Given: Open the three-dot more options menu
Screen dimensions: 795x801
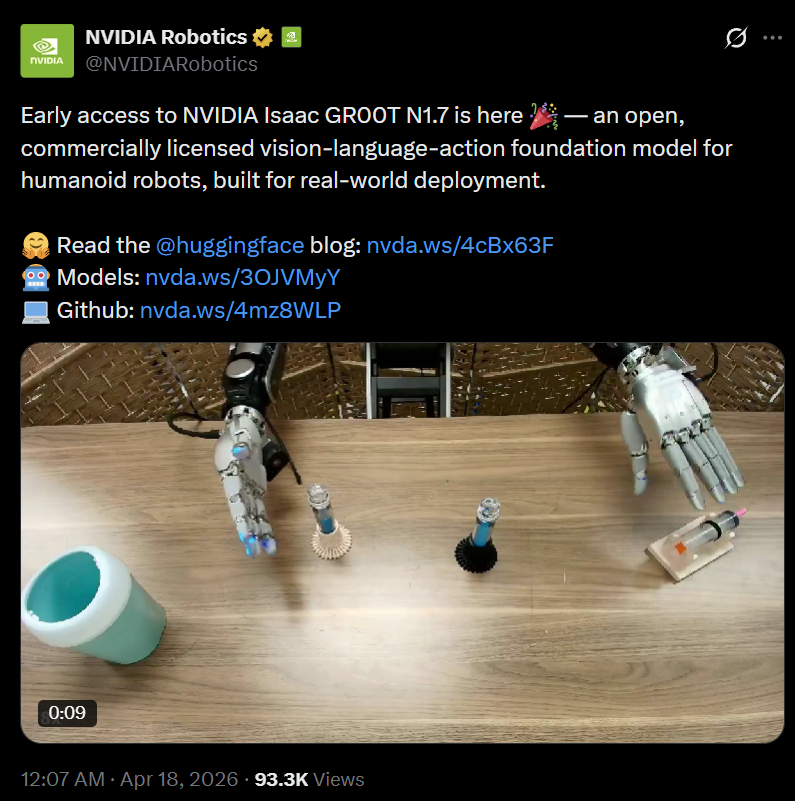Looking at the screenshot, I should pos(772,38).
